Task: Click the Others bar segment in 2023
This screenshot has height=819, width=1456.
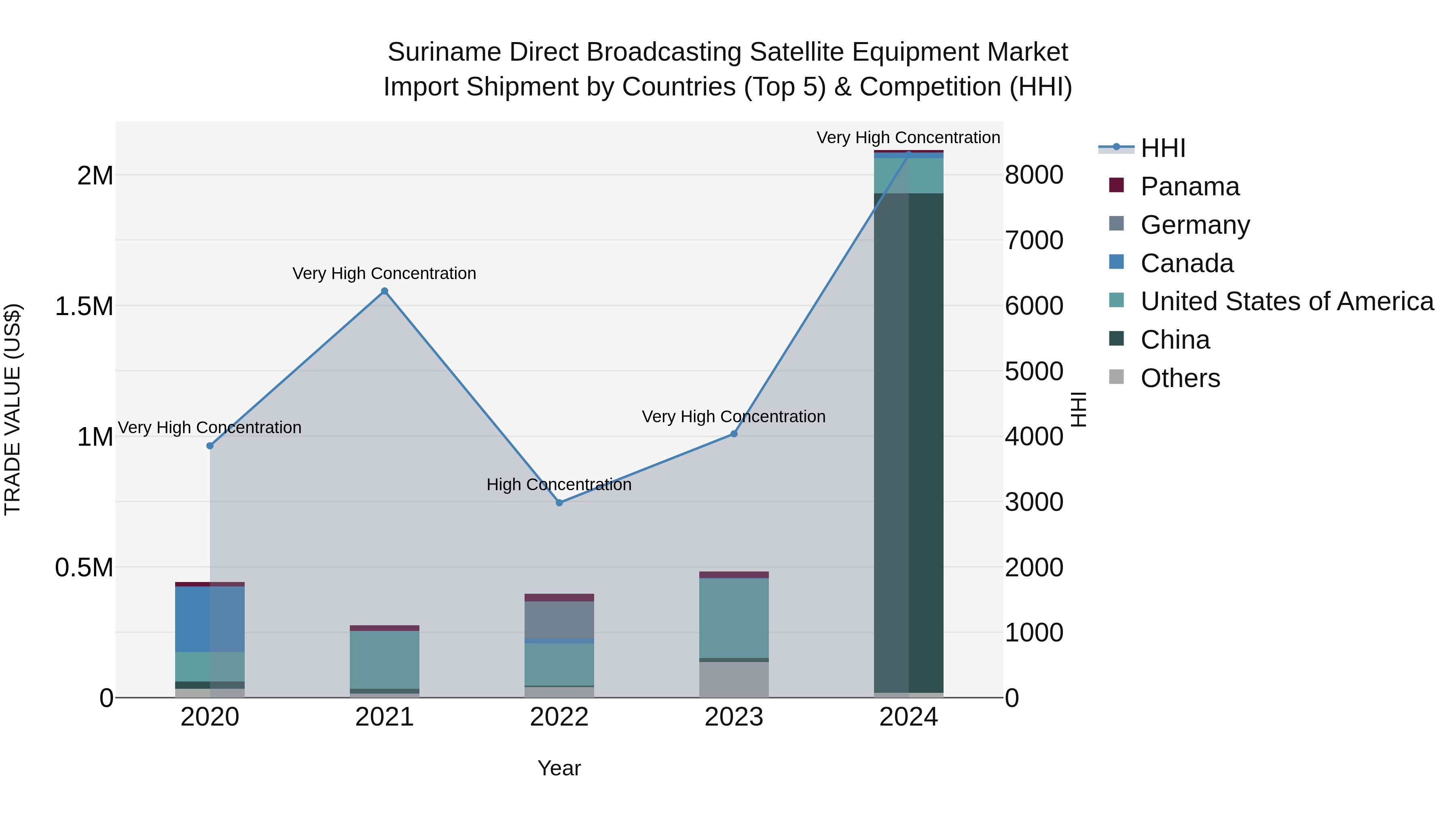Action: 734,679
